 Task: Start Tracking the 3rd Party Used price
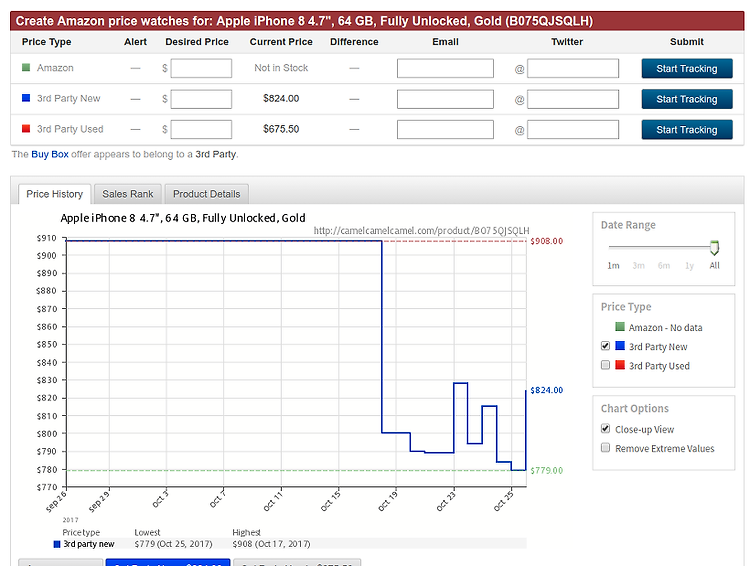687,130
